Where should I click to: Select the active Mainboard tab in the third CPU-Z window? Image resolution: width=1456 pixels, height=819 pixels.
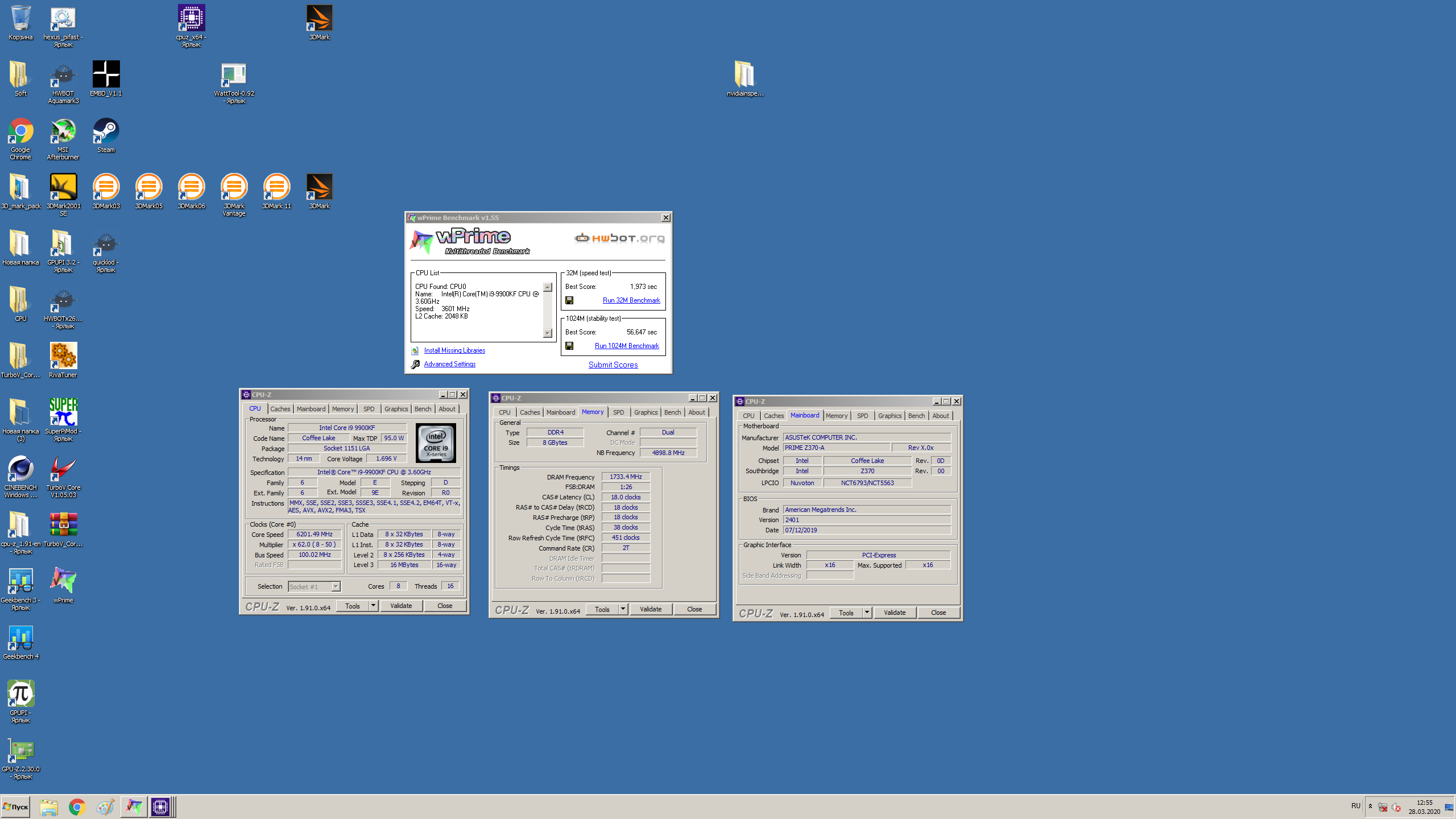click(x=805, y=415)
